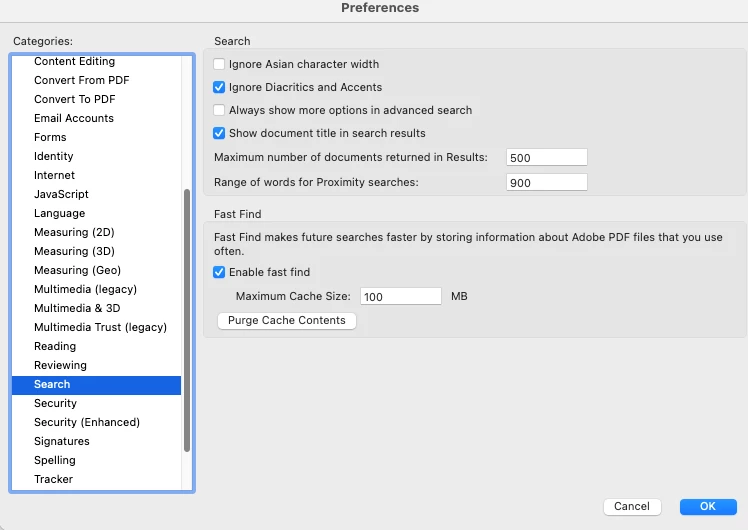Click the maximum documents returned field
Screen dimensions: 748x530
(546, 158)
